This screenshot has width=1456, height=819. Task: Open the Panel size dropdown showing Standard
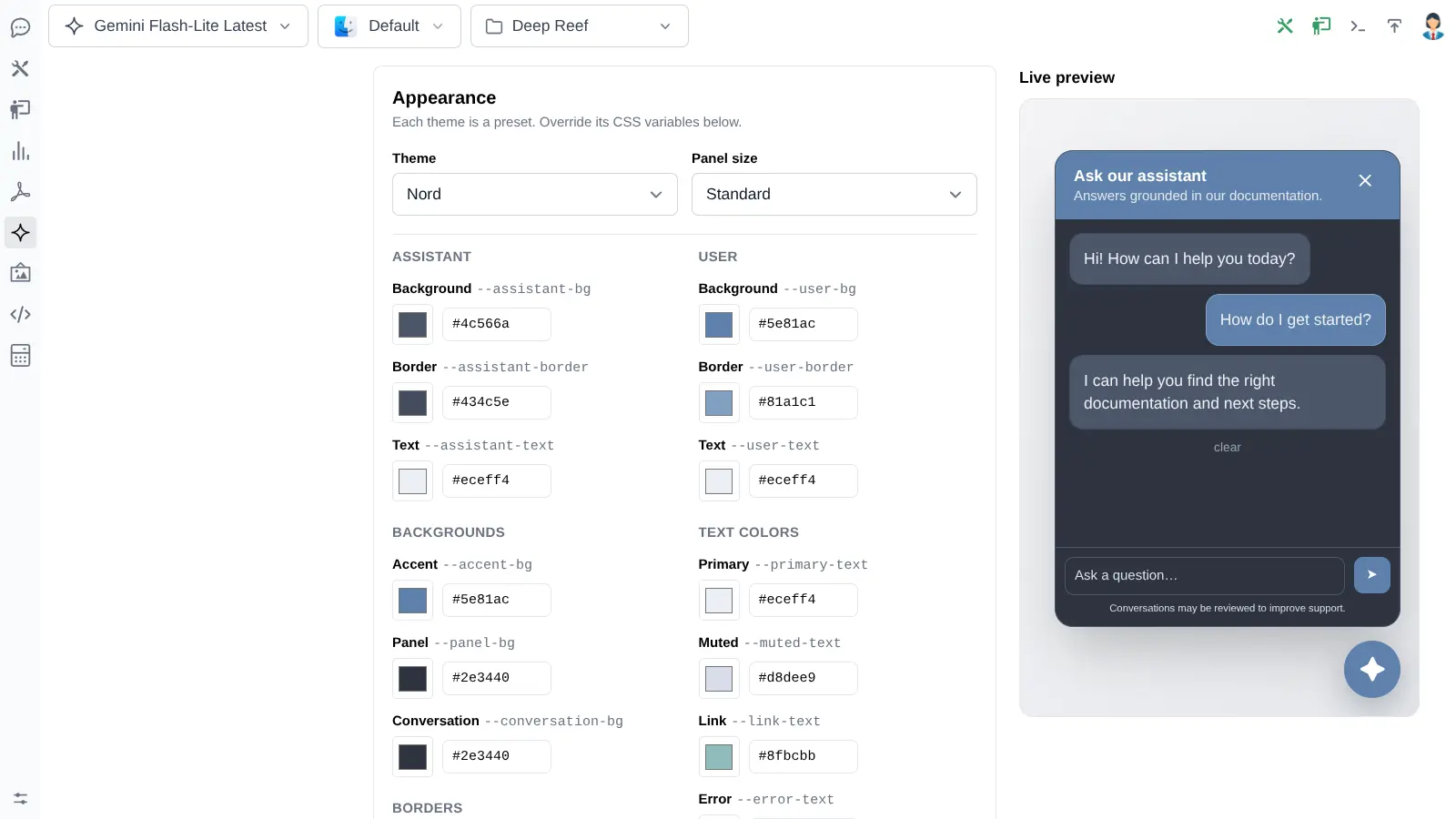coord(834,195)
